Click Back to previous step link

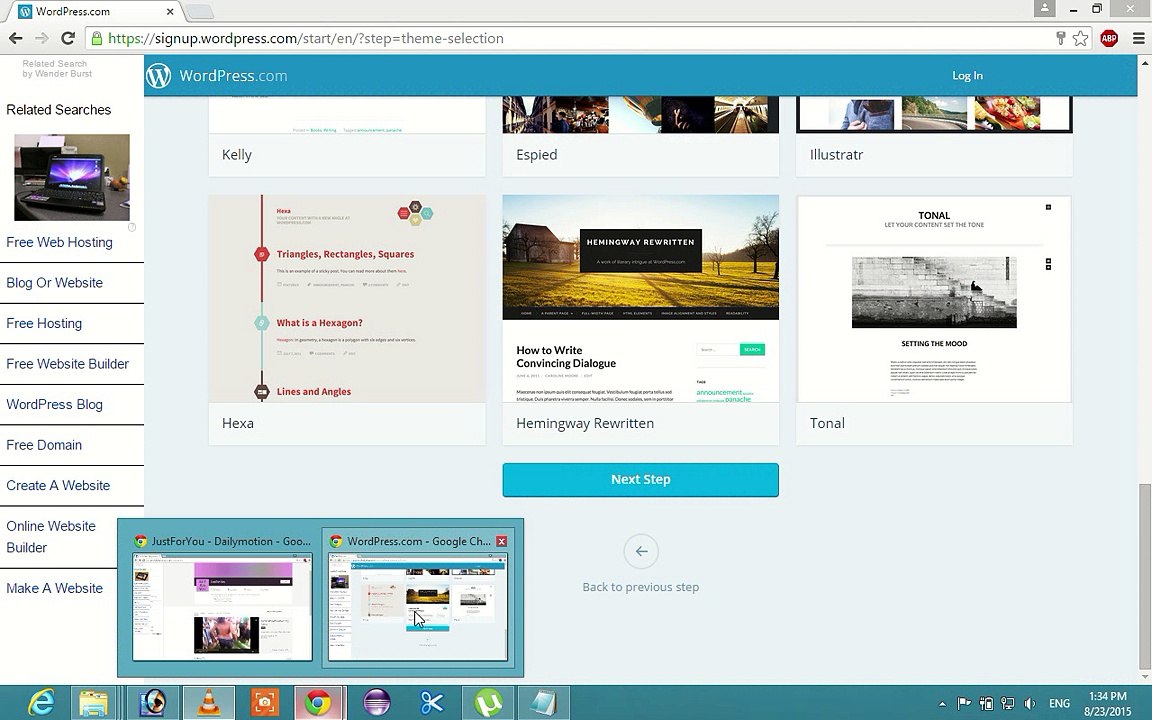(x=641, y=587)
